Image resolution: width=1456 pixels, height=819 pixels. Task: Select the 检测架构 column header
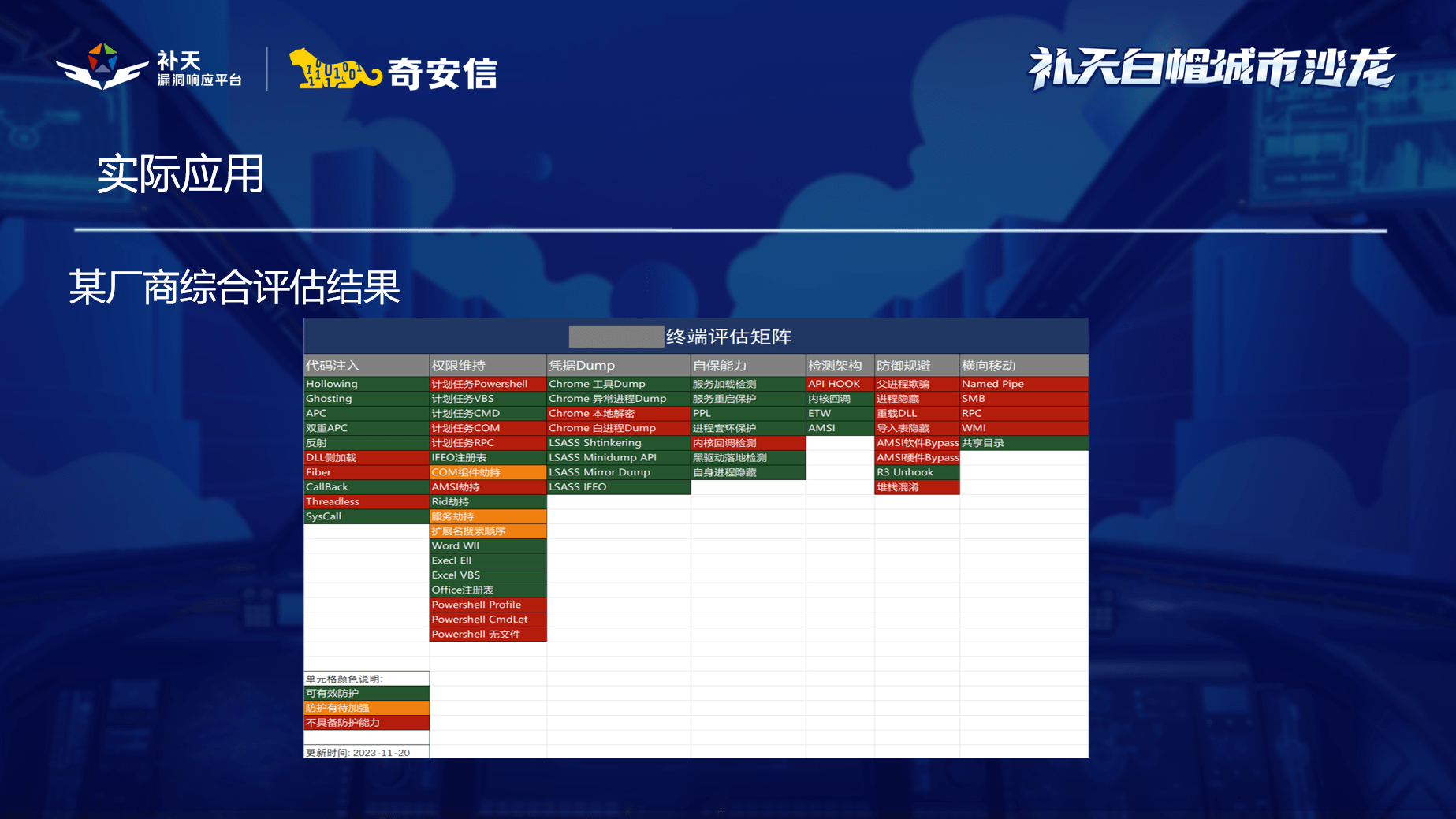pos(840,366)
